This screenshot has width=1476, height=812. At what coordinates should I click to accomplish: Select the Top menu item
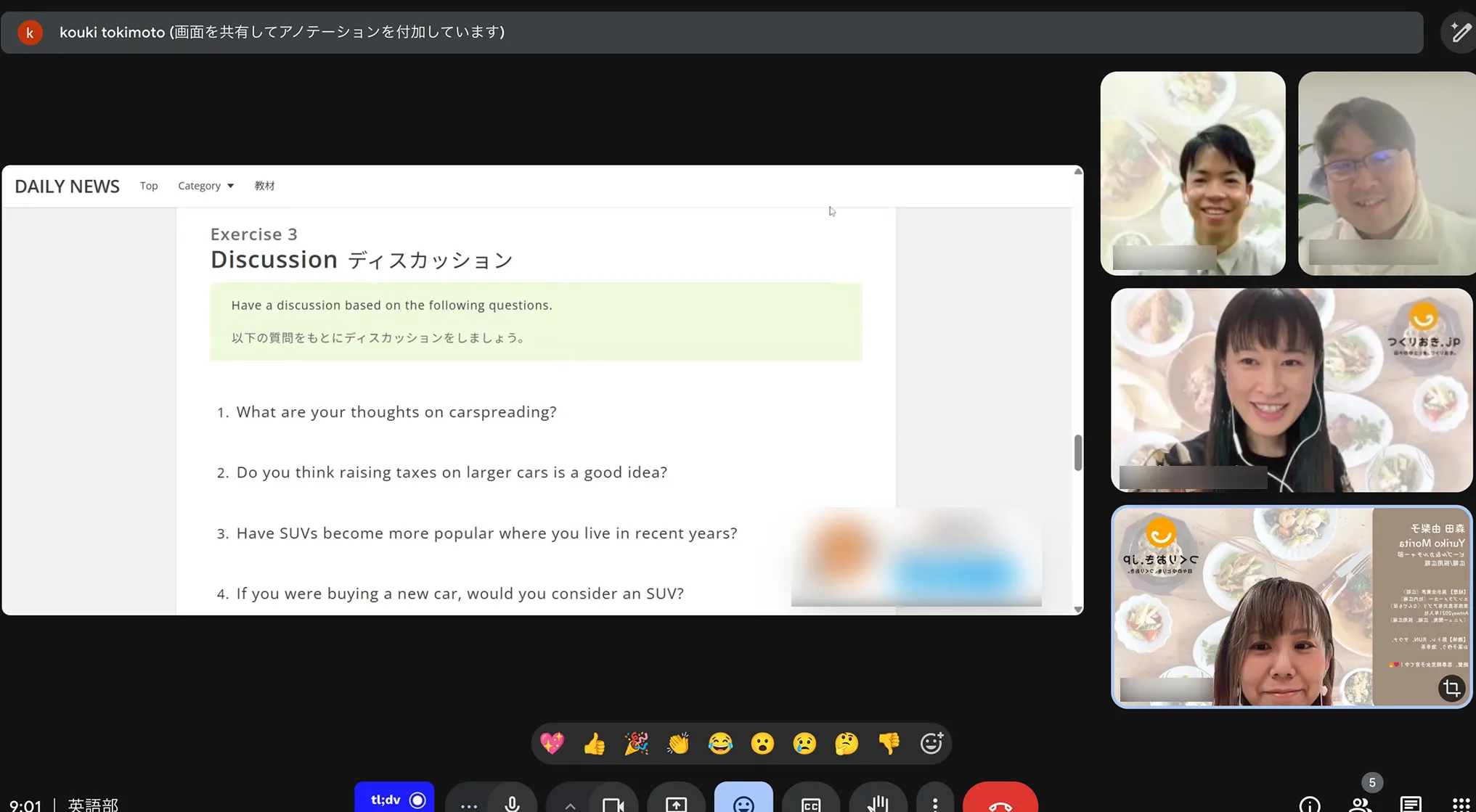pyautogui.click(x=149, y=186)
